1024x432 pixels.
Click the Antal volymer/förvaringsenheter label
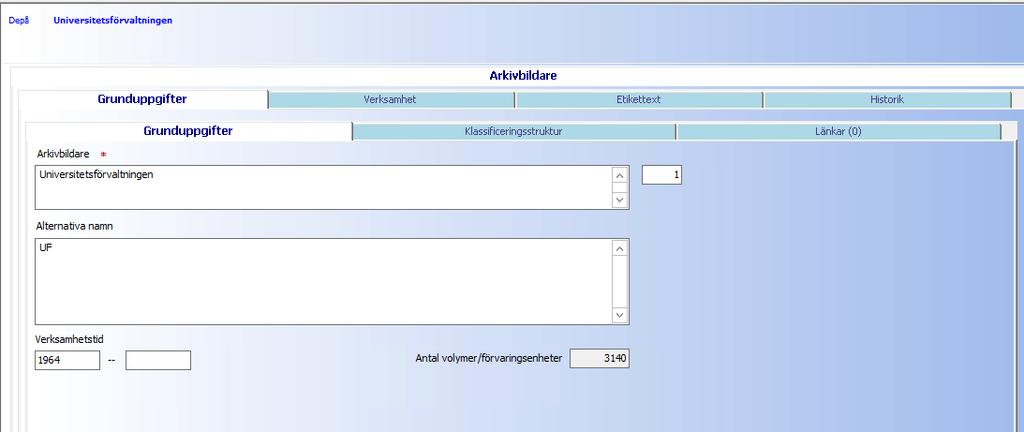[488, 358]
